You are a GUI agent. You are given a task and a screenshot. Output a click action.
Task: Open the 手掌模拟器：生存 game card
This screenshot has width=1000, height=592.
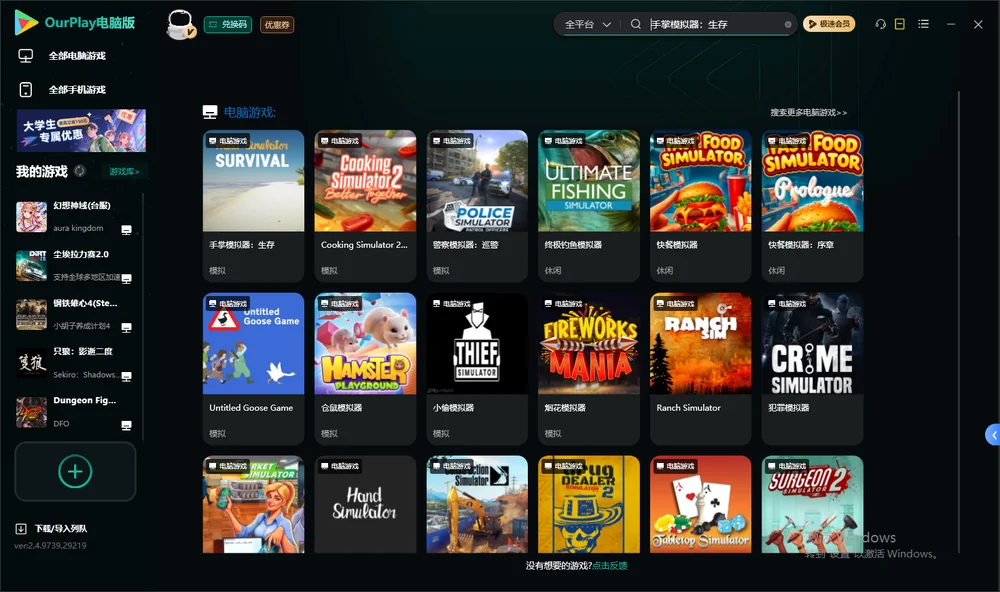(253, 205)
